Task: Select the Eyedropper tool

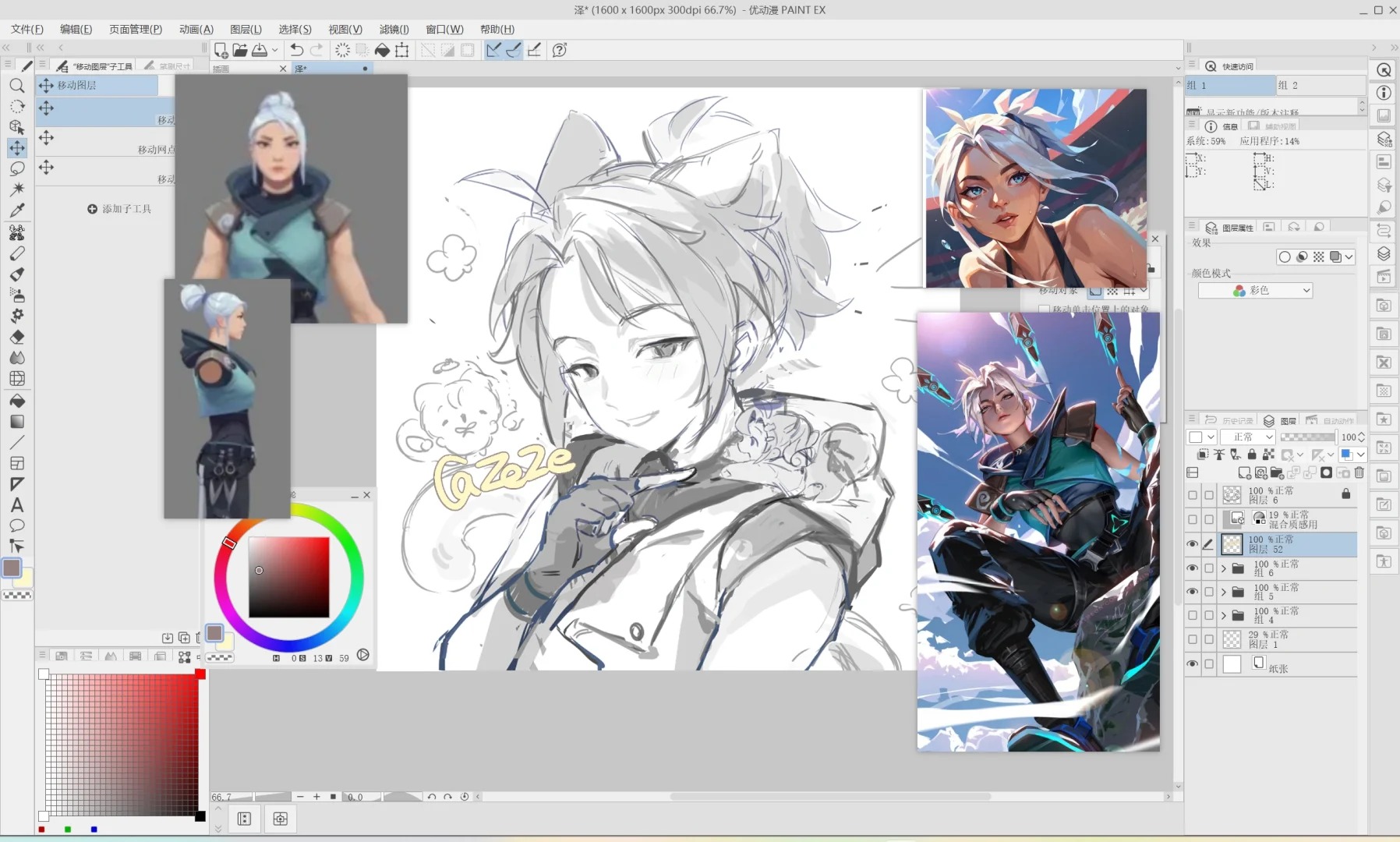Action: pyautogui.click(x=17, y=210)
